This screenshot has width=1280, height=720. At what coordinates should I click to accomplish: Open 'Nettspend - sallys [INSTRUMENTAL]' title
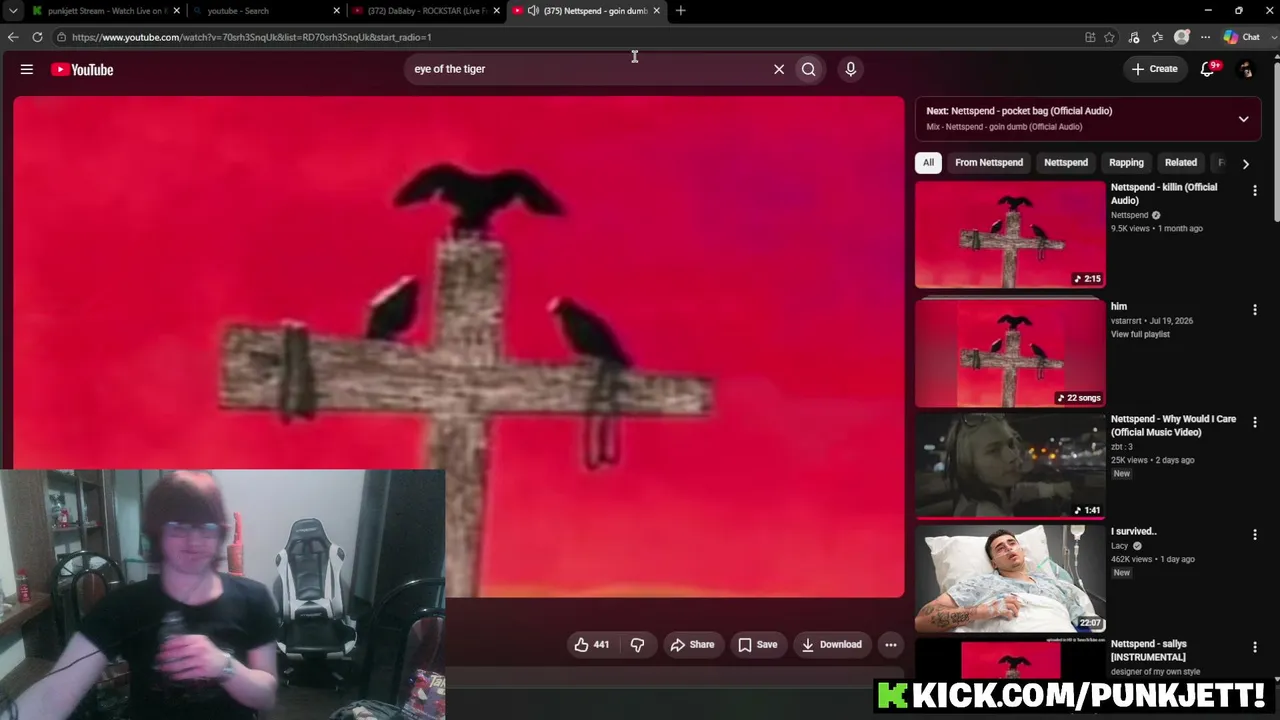coord(1149,650)
